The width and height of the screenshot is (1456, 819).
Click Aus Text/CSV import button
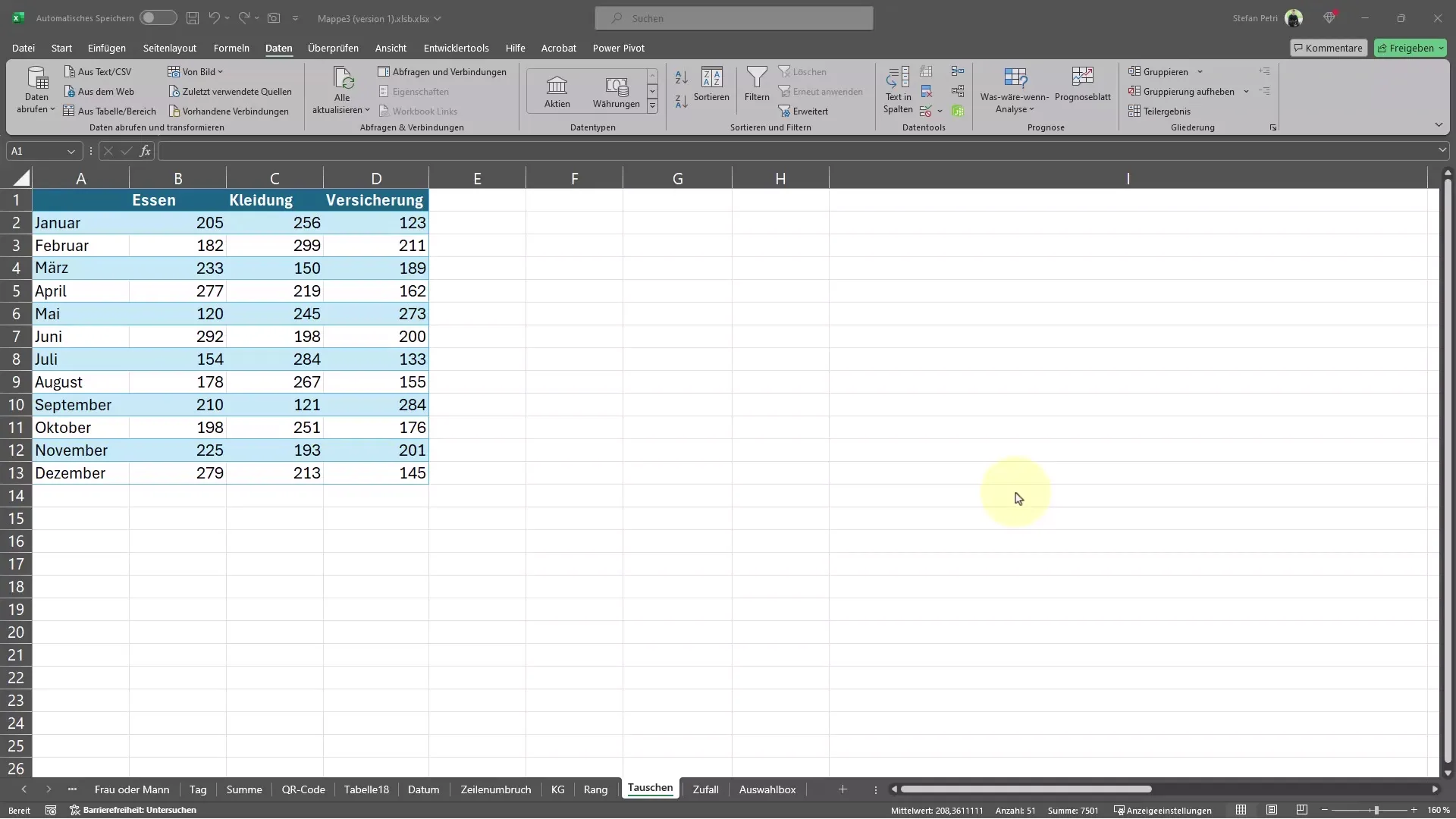pyautogui.click(x=98, y=71)
